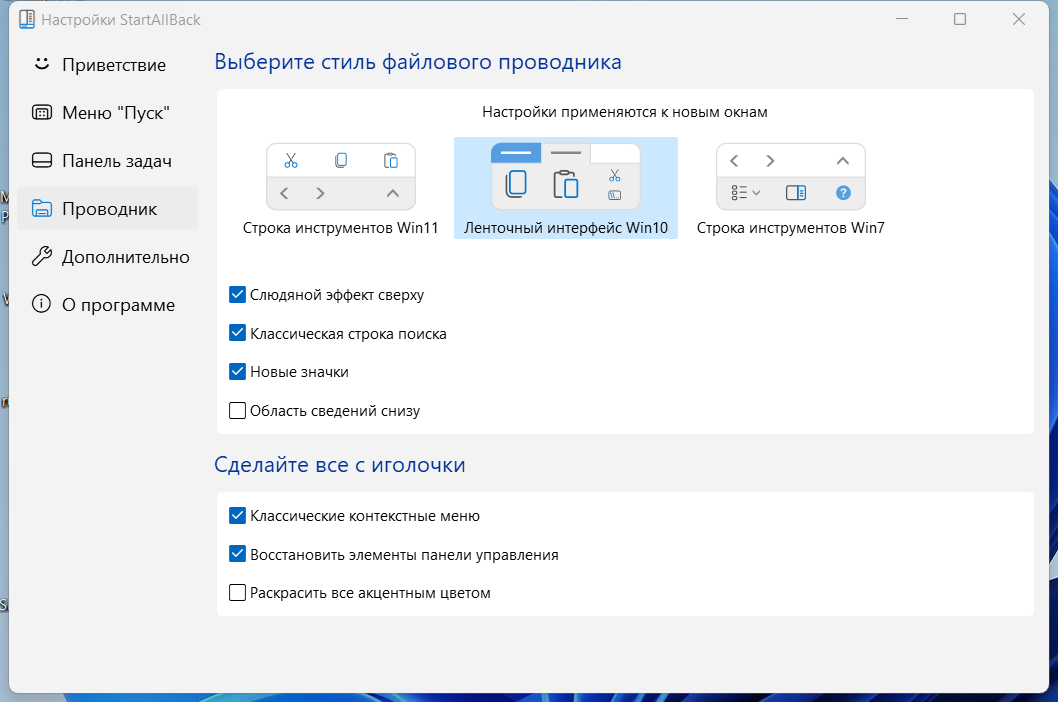The image size is (1058, 702).
Task: Click the Ленточный интерфейс Win10 label
Action: click(x=565, y=228)
